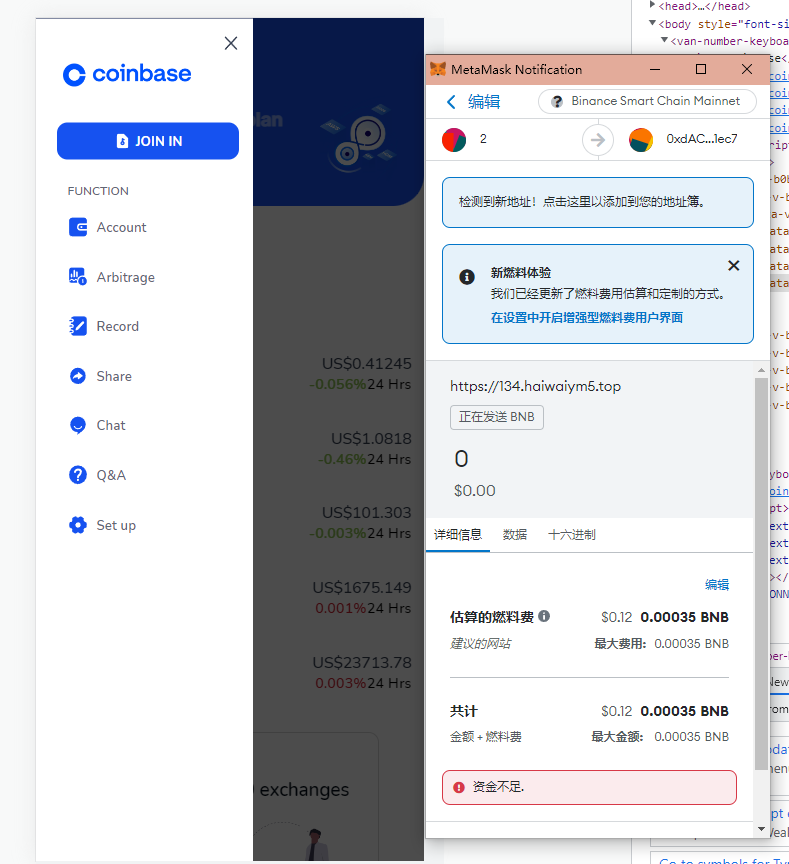The width and height of the screenshot is (789, 864).
Task: Open the enhanced gas fee settings link
Action: pyautogui.click(x=586, y=317)
